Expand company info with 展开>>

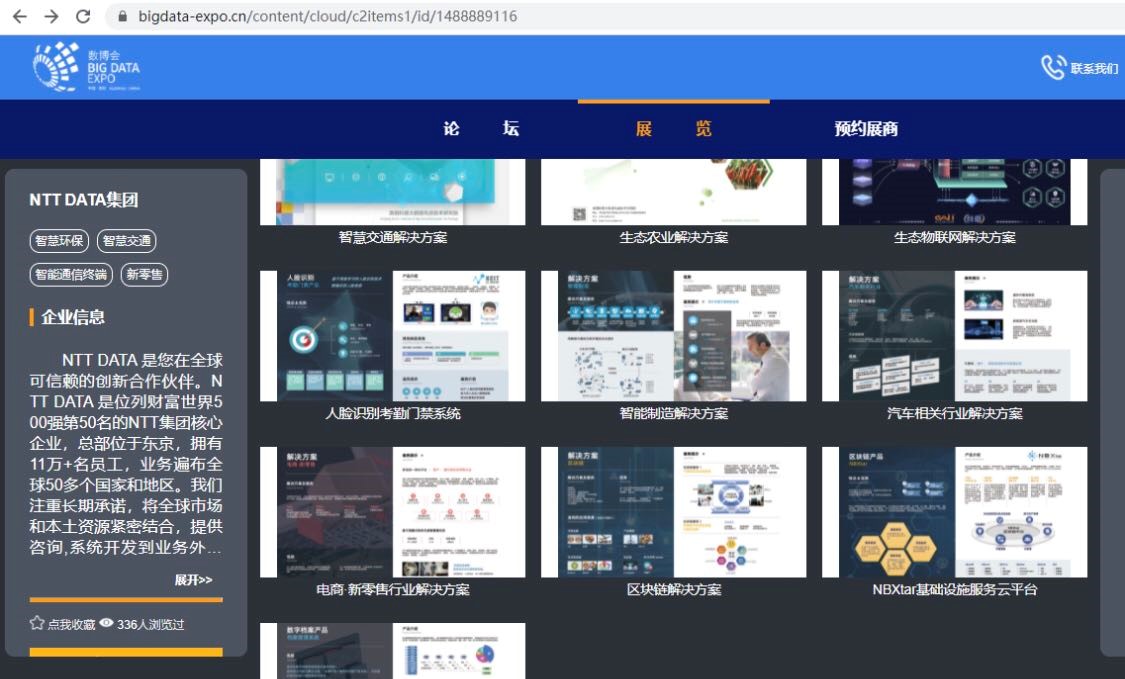(x=193, y=580)
